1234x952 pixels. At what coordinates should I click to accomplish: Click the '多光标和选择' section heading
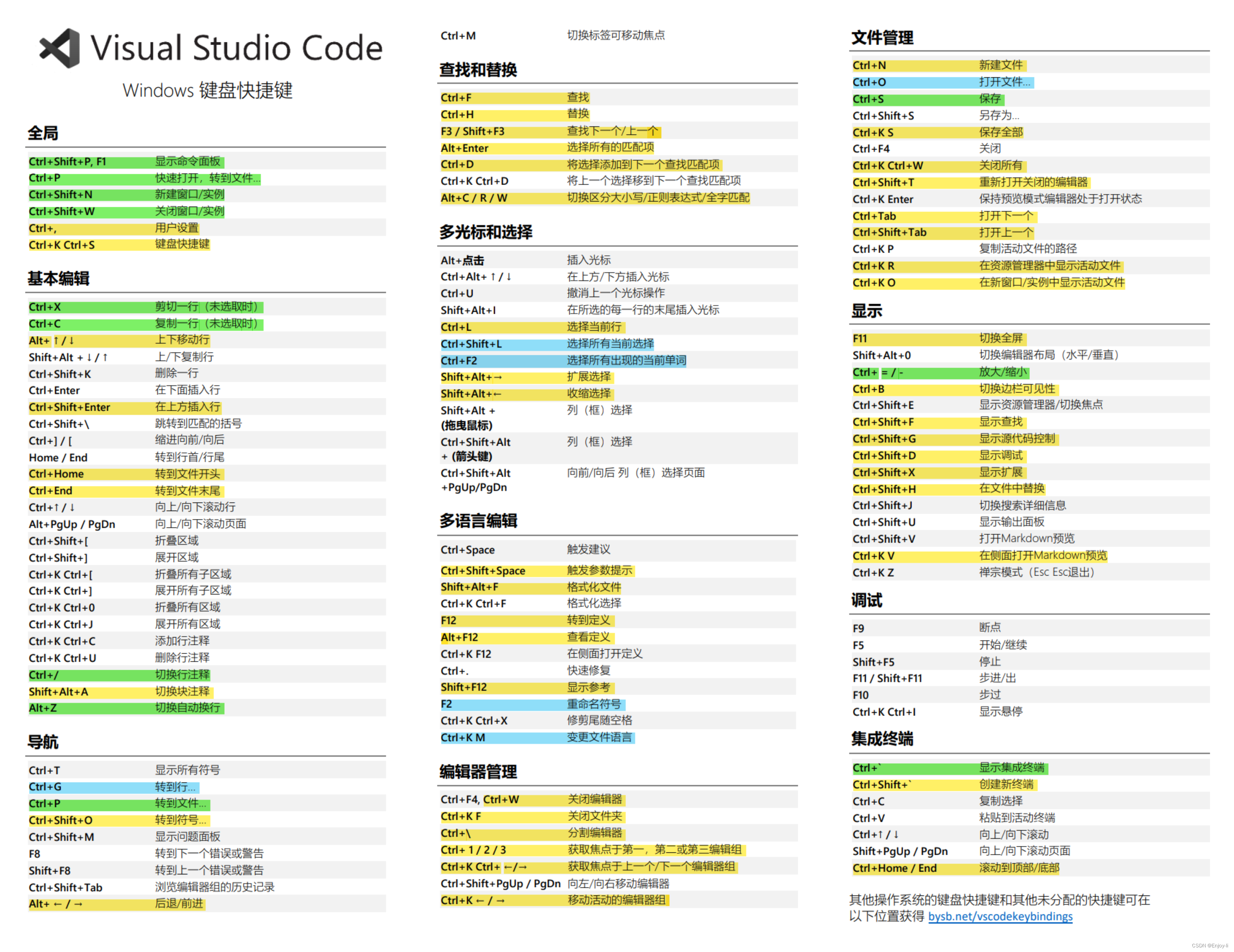point(486,232)
